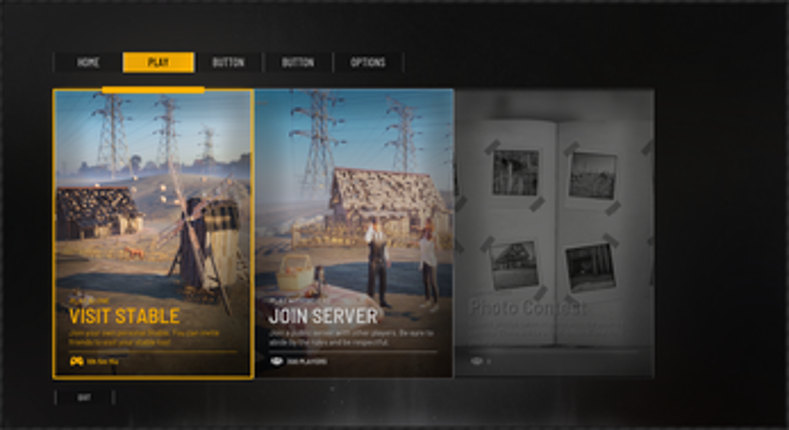Screen dimensions: 789x430
Task: Click the players icon on Join Server
Action: coord(277,361)
